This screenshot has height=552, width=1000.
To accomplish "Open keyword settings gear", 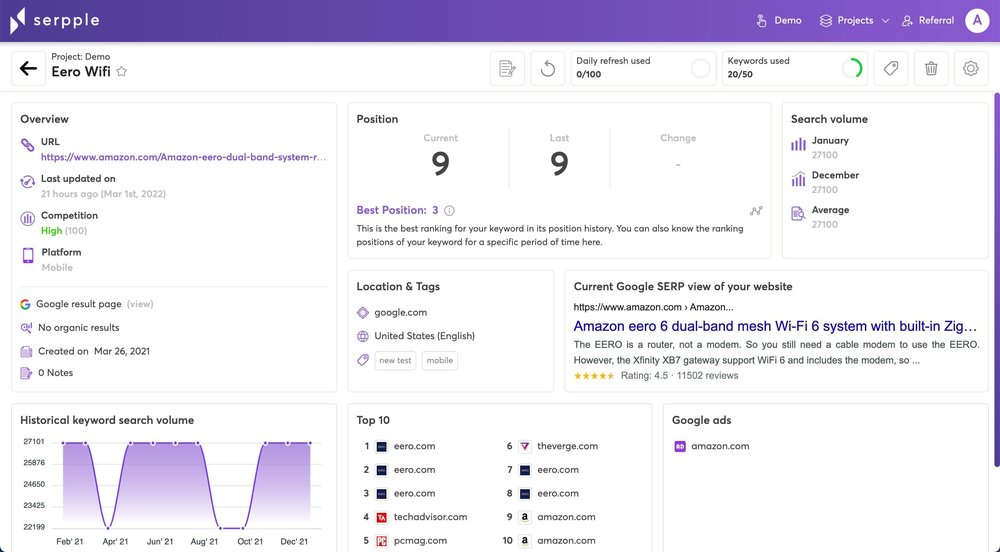I will (971, 68).
